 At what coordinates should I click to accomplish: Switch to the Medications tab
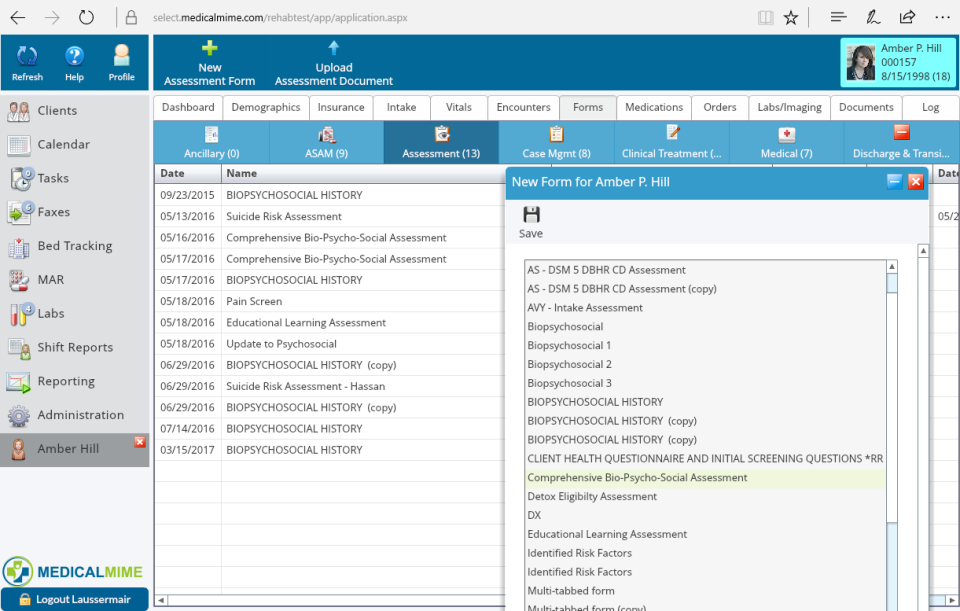(653, 107)
